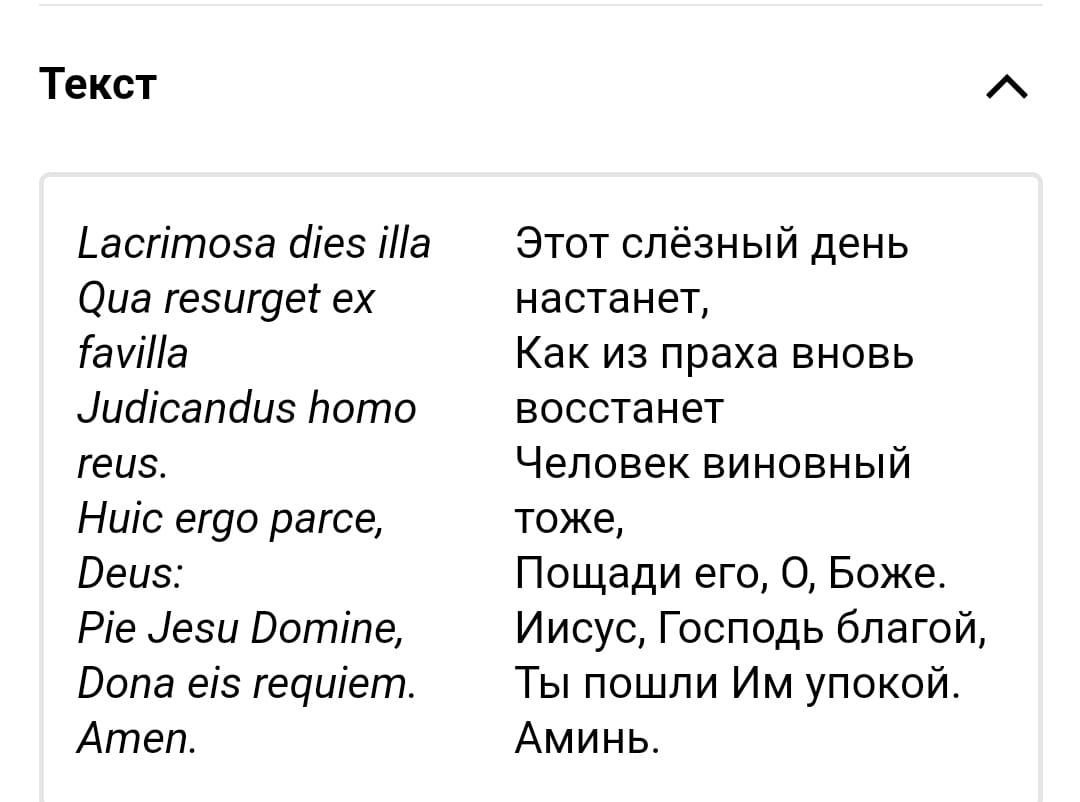Click the word 'настанет,'

(x=612, y=298)
